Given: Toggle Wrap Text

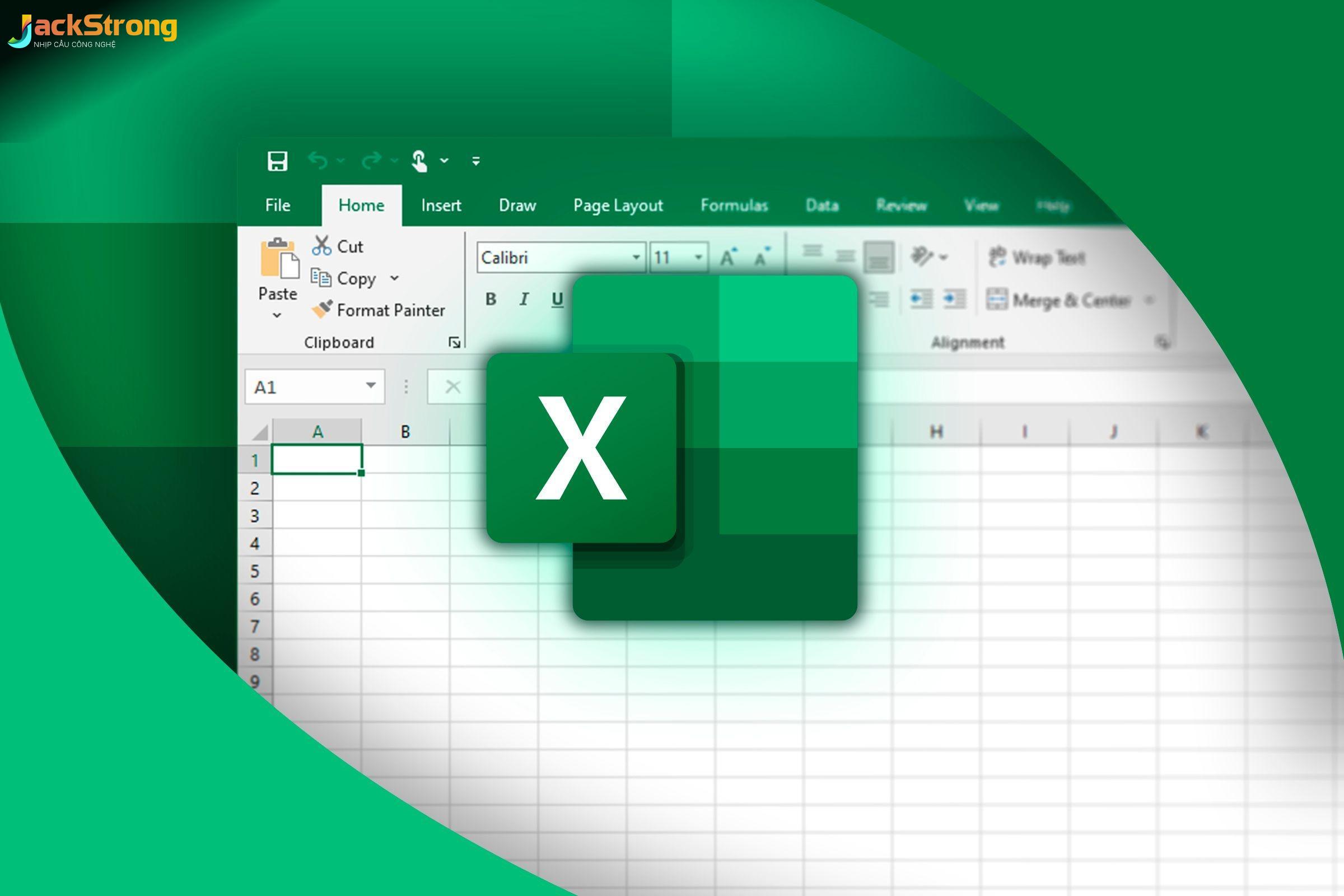Looking at the screenshot, I should [1037, 257].
